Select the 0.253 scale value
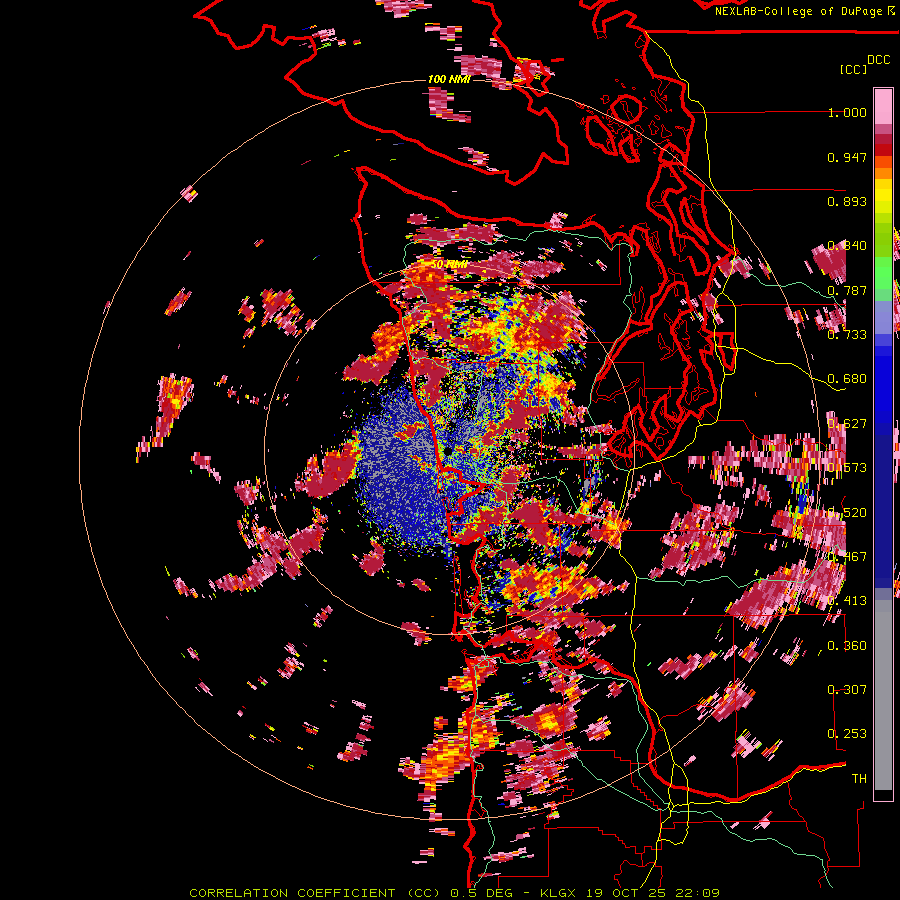 point(847,734)
